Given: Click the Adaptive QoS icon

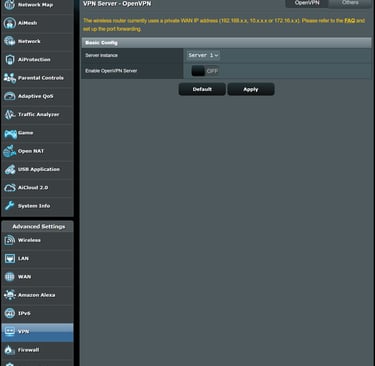Looking at the screenshot, I should click(x=10, y=96).
